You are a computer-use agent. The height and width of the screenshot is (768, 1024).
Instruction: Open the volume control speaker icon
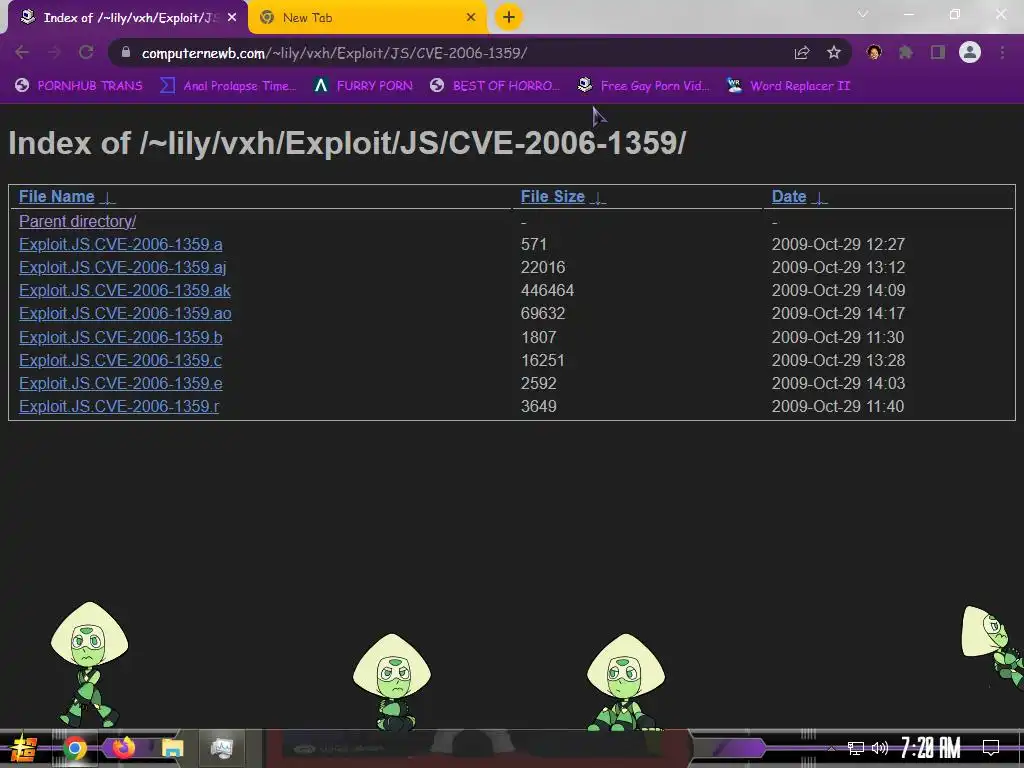[880, 748]
